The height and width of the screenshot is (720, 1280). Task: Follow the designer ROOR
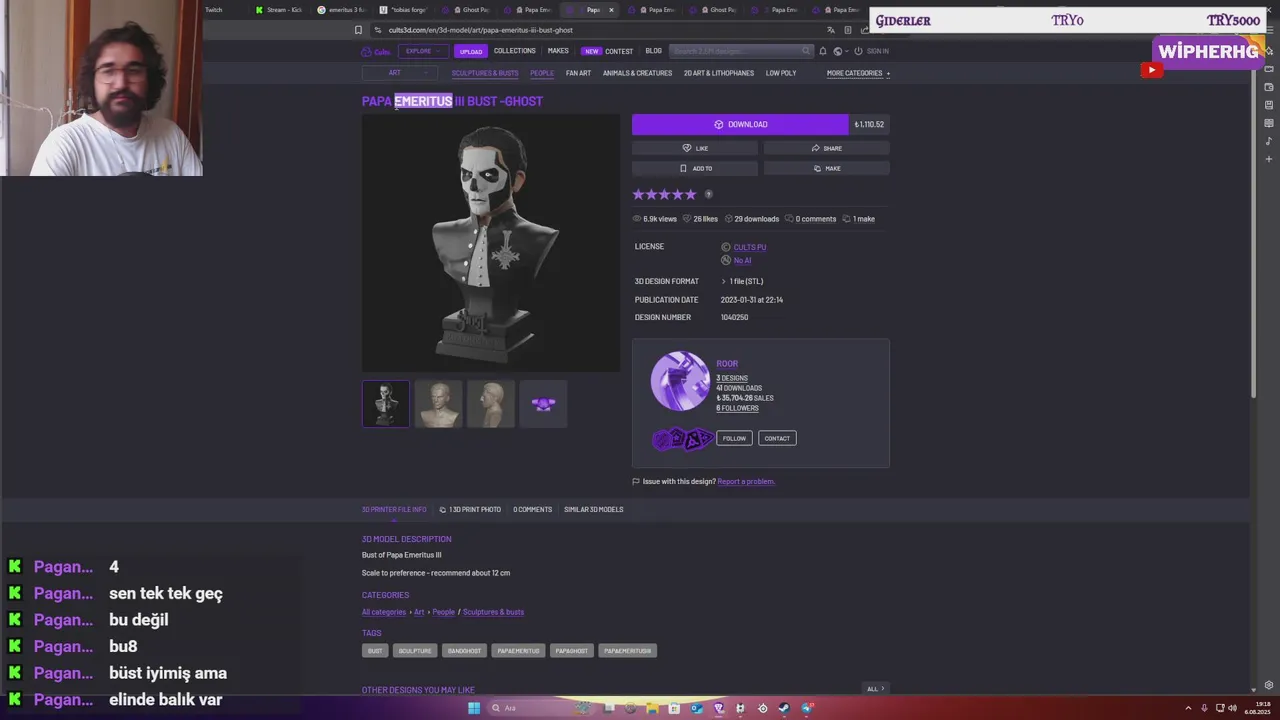[734, 438]
